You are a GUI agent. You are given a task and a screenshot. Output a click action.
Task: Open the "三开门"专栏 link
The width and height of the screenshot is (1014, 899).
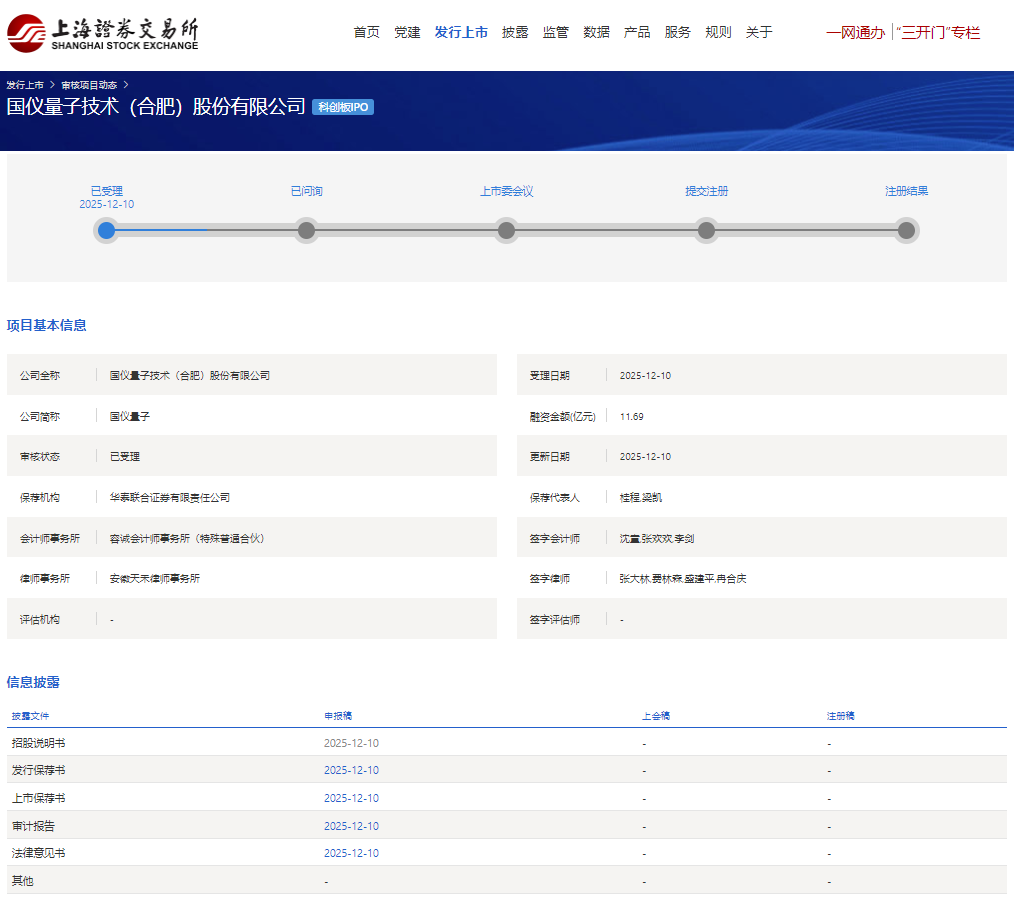tap(938, 32)
